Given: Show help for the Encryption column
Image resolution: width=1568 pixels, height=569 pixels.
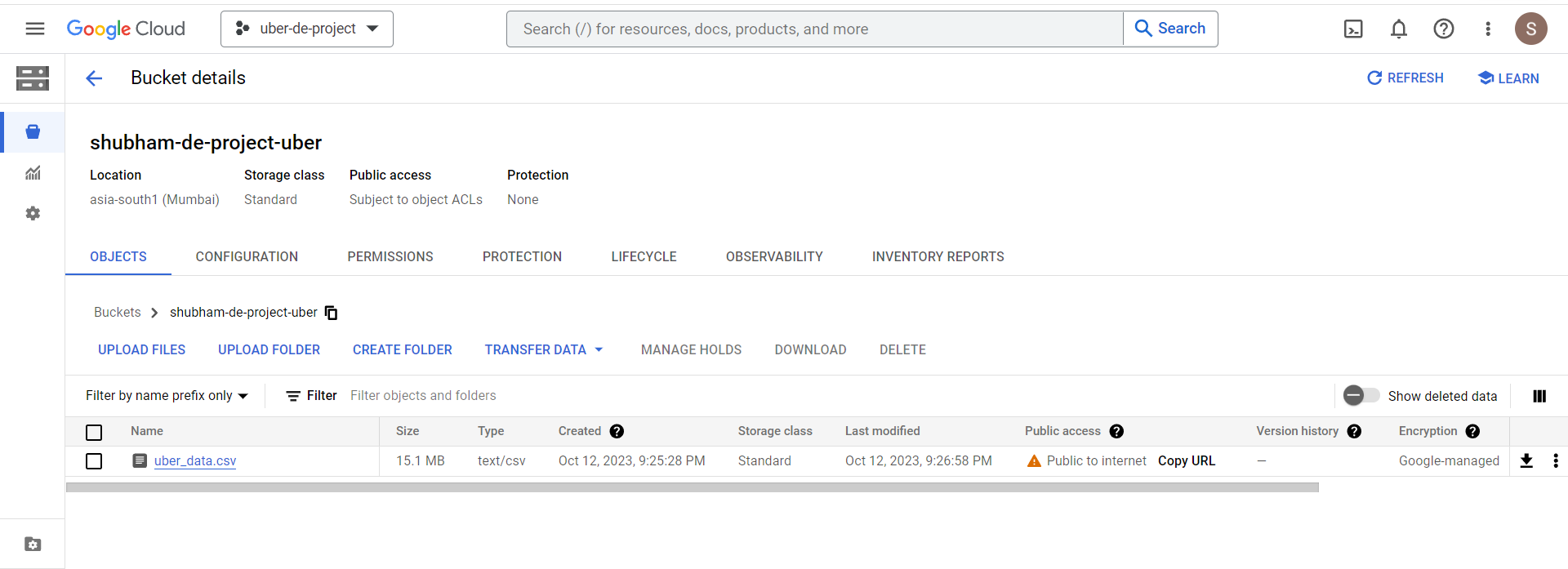Looking at the screenshot, I should coord(1472,431).
